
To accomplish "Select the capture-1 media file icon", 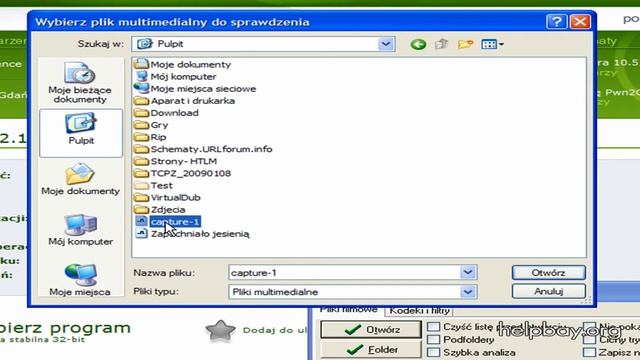I will click(x=141, y=221).
